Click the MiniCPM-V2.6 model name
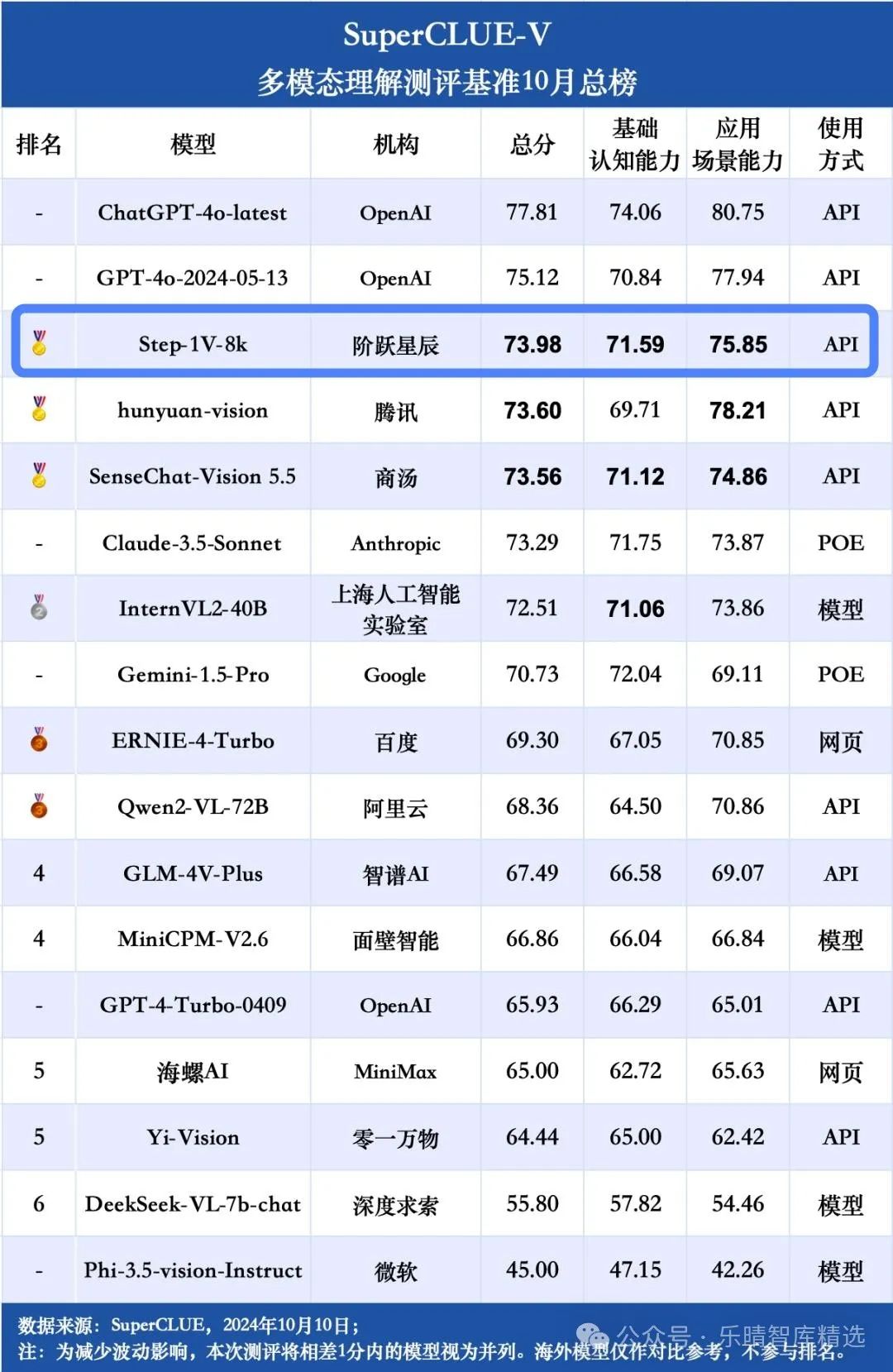The height and width of the screenshot is (1372, 893). click(x=193, y=939)
